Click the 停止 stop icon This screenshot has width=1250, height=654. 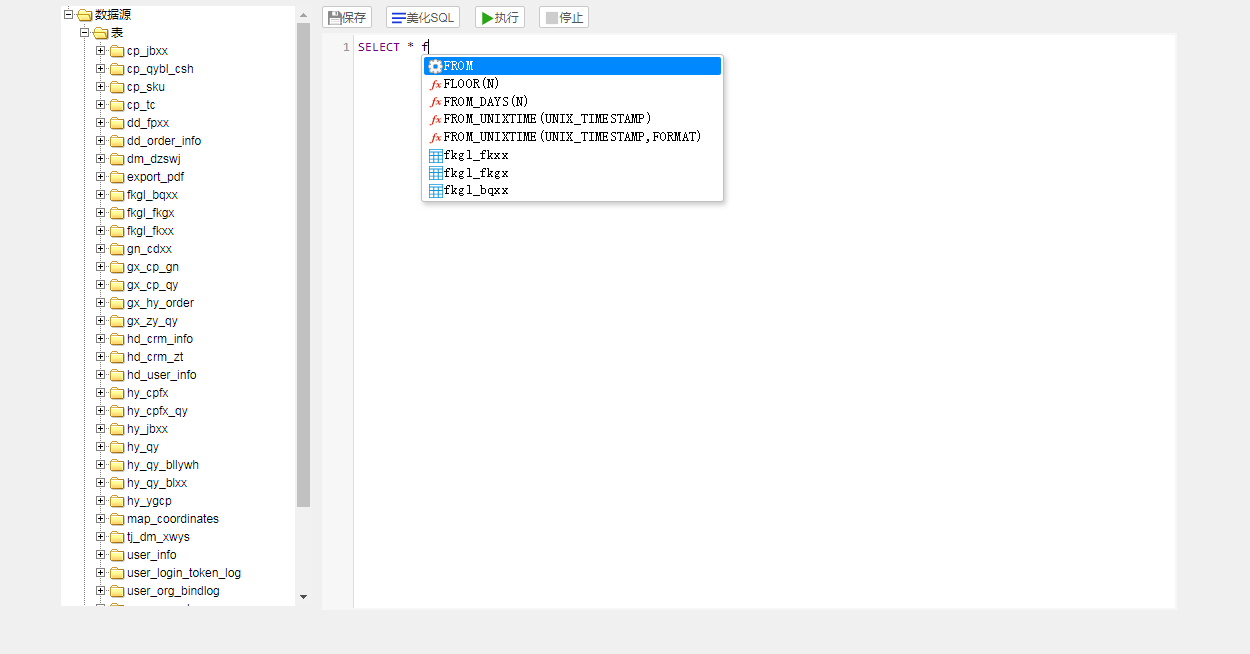coord(553,16)
